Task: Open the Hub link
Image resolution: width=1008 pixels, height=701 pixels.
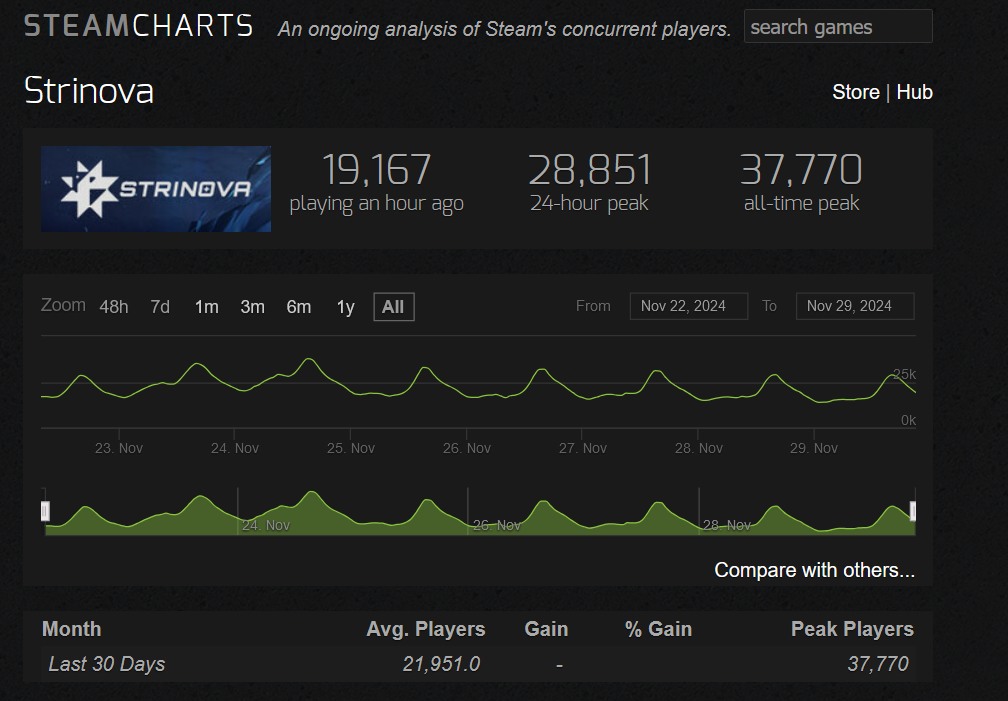Action: pos(914,92)
